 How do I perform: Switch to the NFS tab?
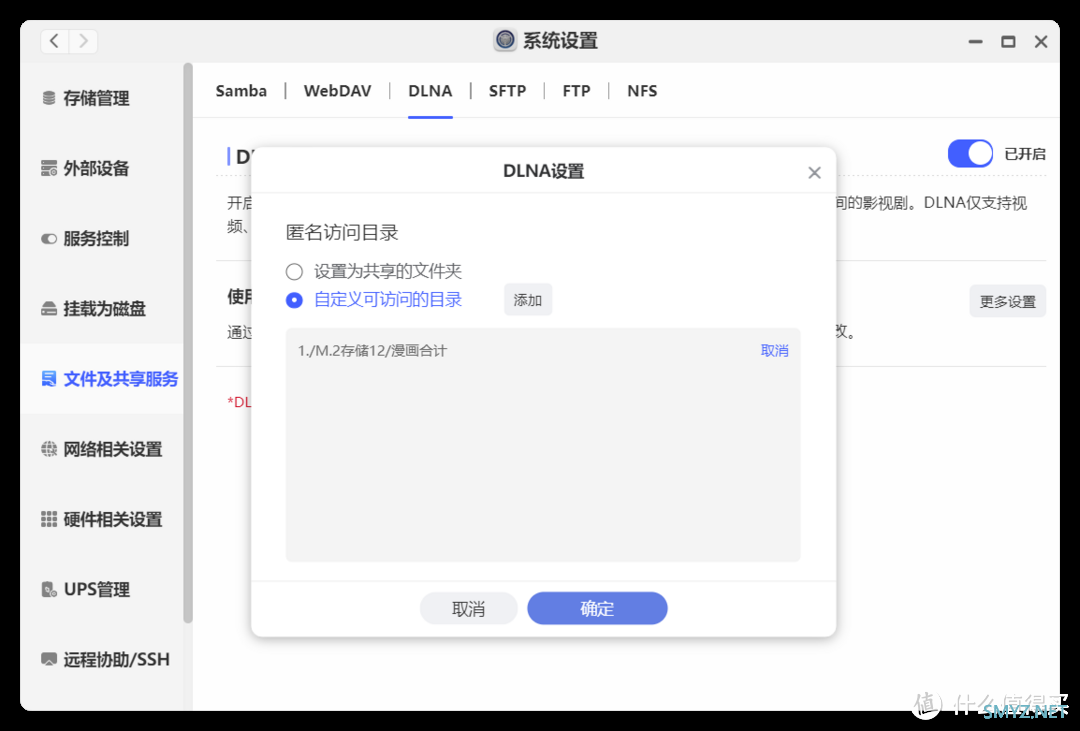tap(642, 91)
